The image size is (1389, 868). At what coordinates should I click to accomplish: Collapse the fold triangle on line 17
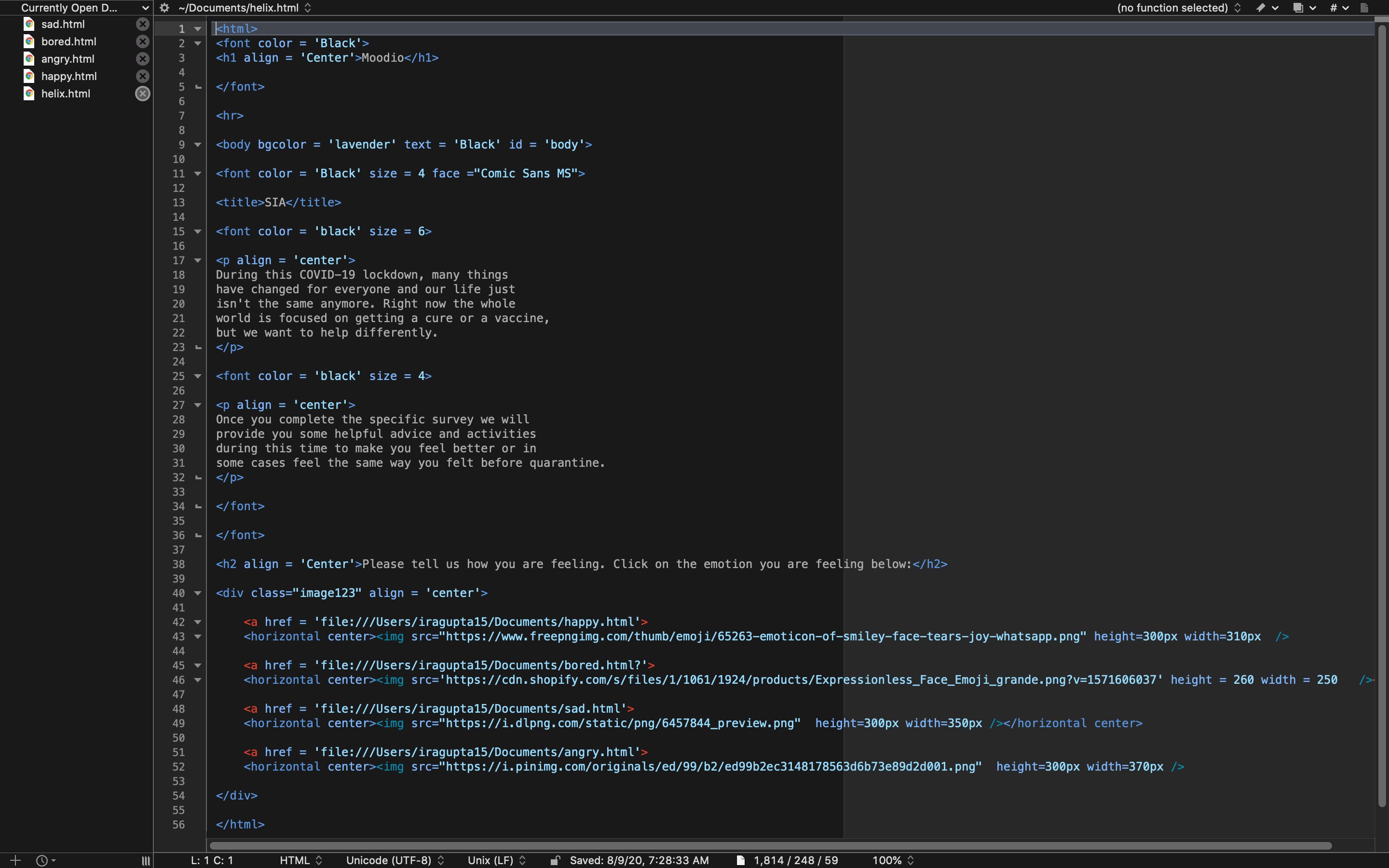coord(198,260)
